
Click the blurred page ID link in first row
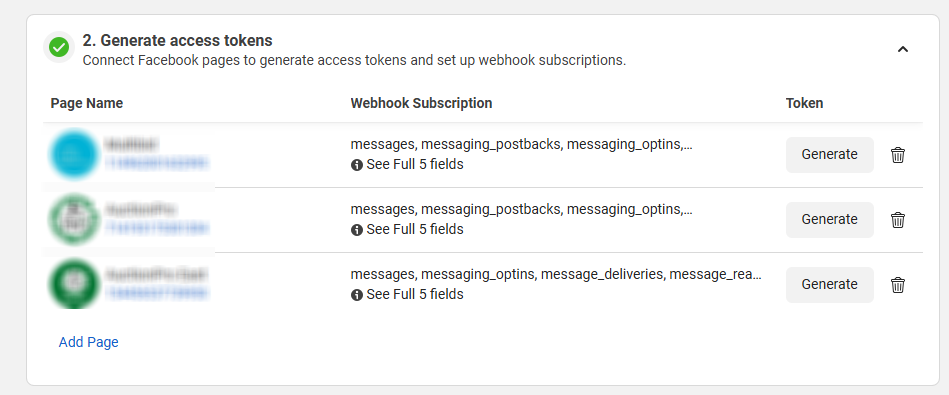157,163
